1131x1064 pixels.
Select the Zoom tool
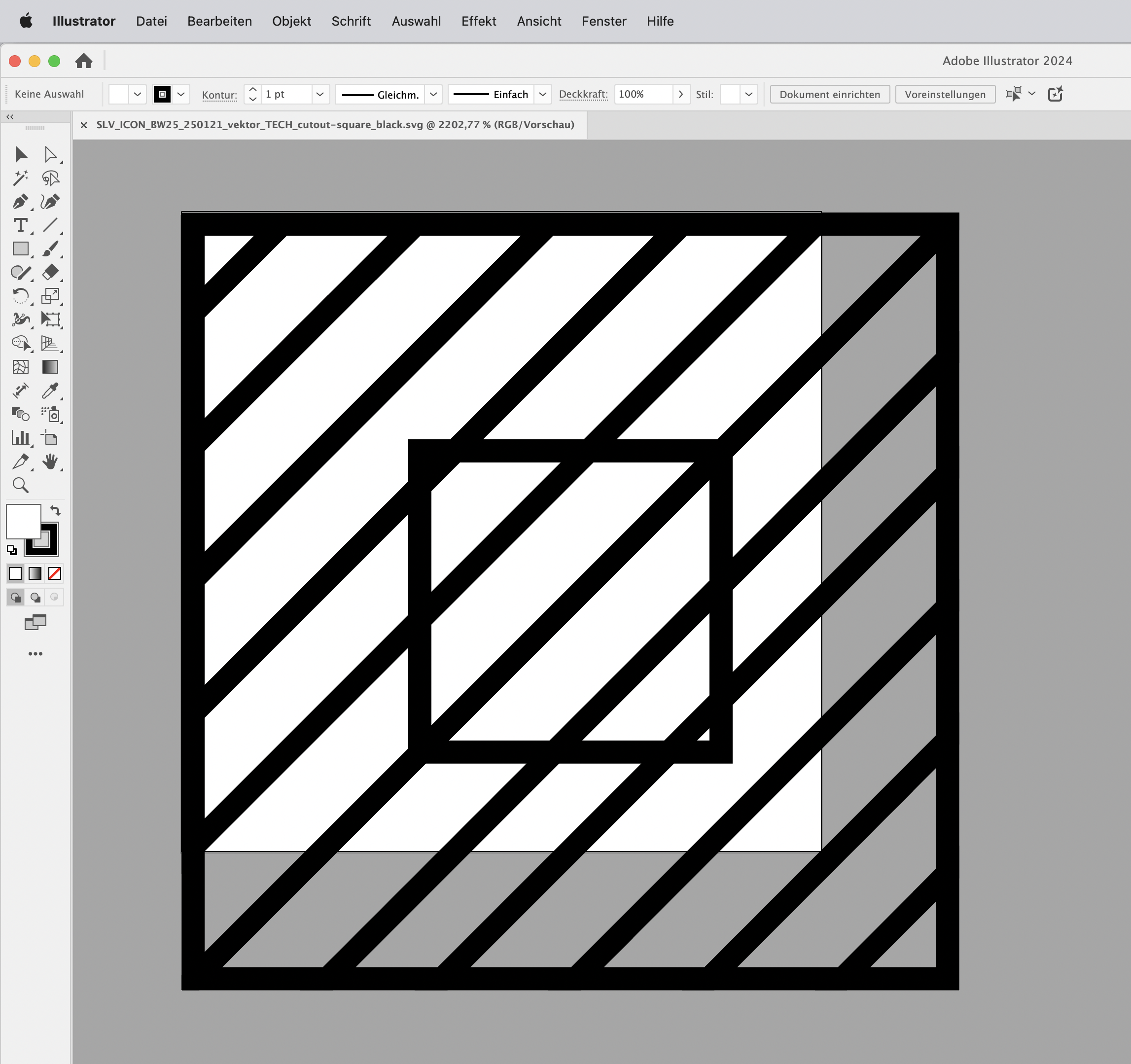coord(21,485)
